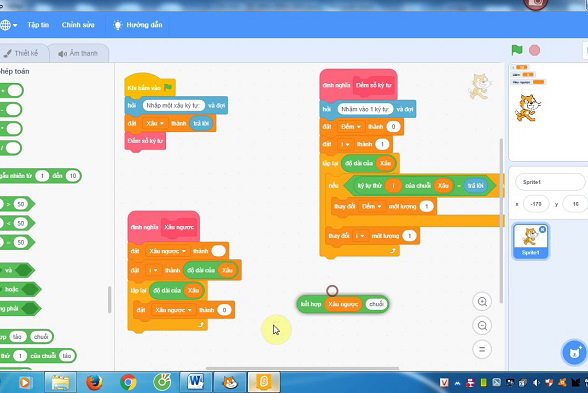Click the 'trả lời' reporter in the nếu condition
588x393 pixels.
click(x=476, y=186)
